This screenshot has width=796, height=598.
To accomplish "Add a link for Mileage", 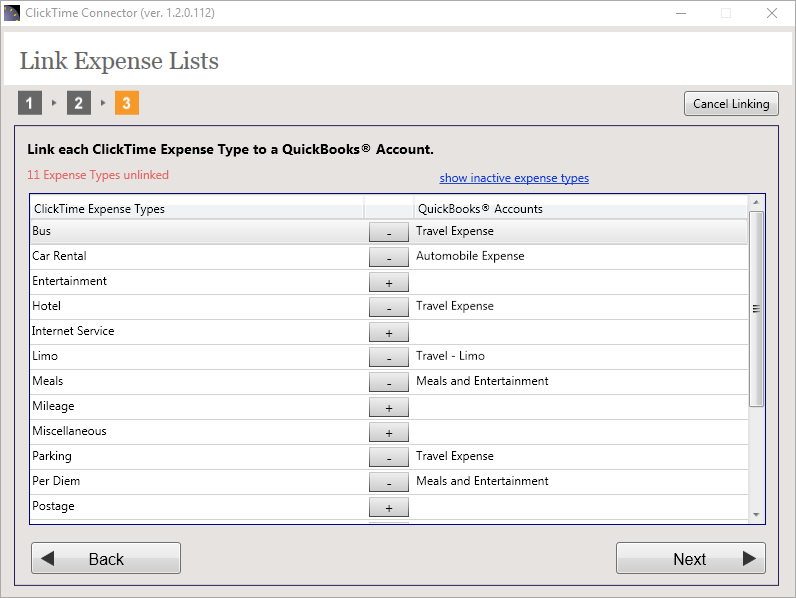I will (x=388, y=407).
